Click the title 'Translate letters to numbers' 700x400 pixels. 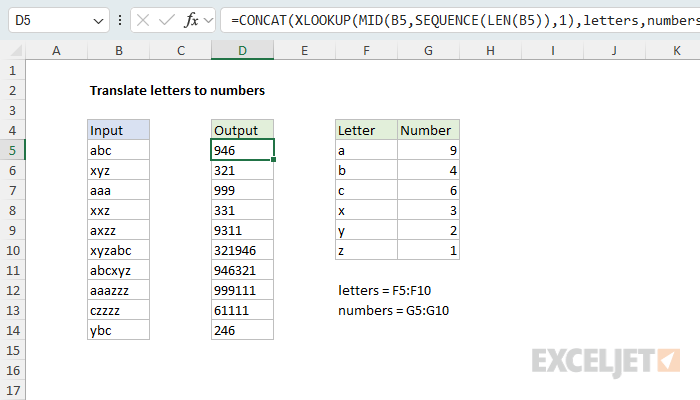click(177, 91)
